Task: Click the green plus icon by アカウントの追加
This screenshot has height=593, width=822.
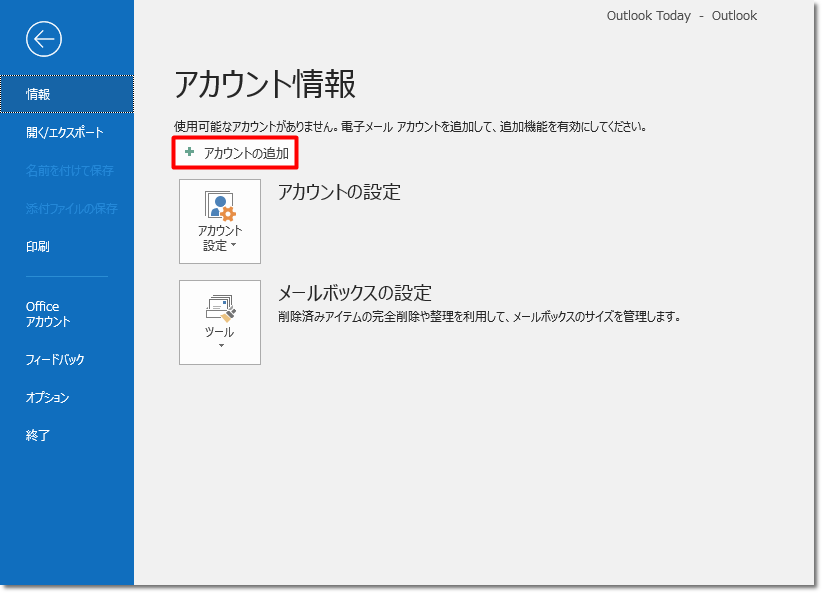Action: [x=190, y=152]
